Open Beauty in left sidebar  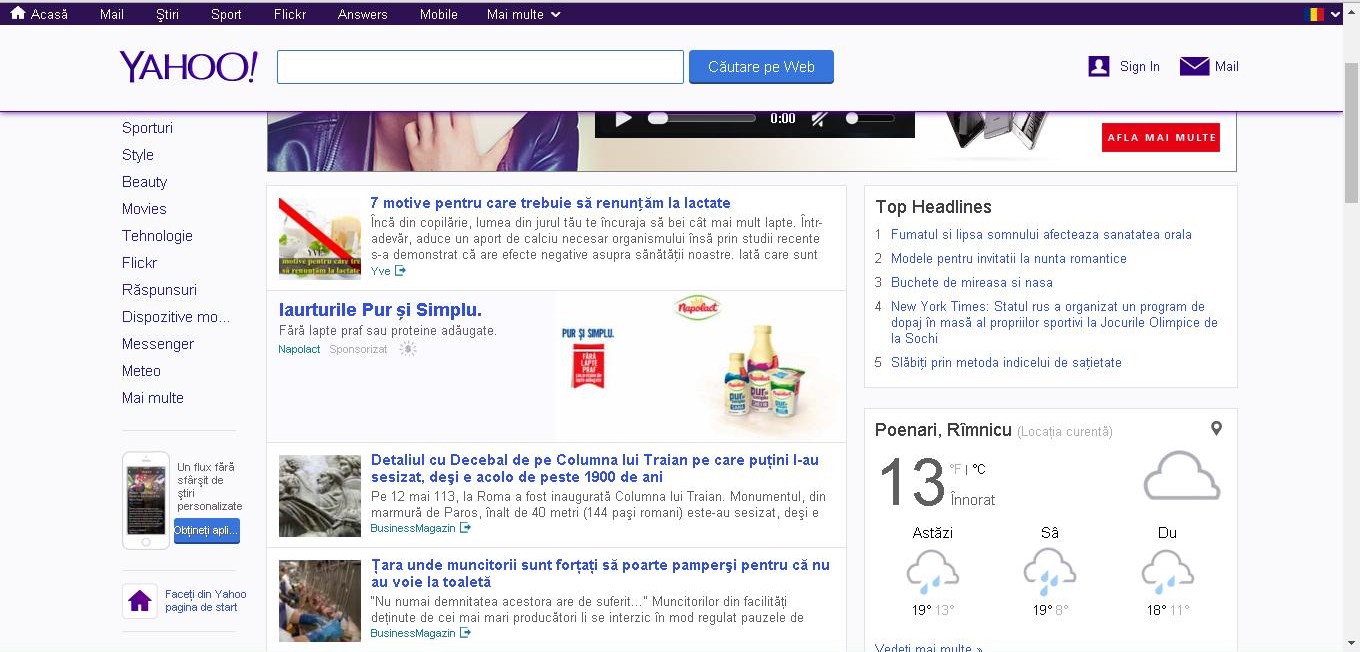[144, 182]
